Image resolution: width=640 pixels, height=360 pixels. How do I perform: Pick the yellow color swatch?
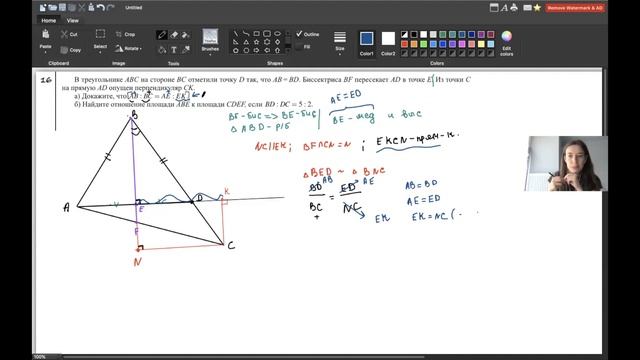(x=481, y=44)
